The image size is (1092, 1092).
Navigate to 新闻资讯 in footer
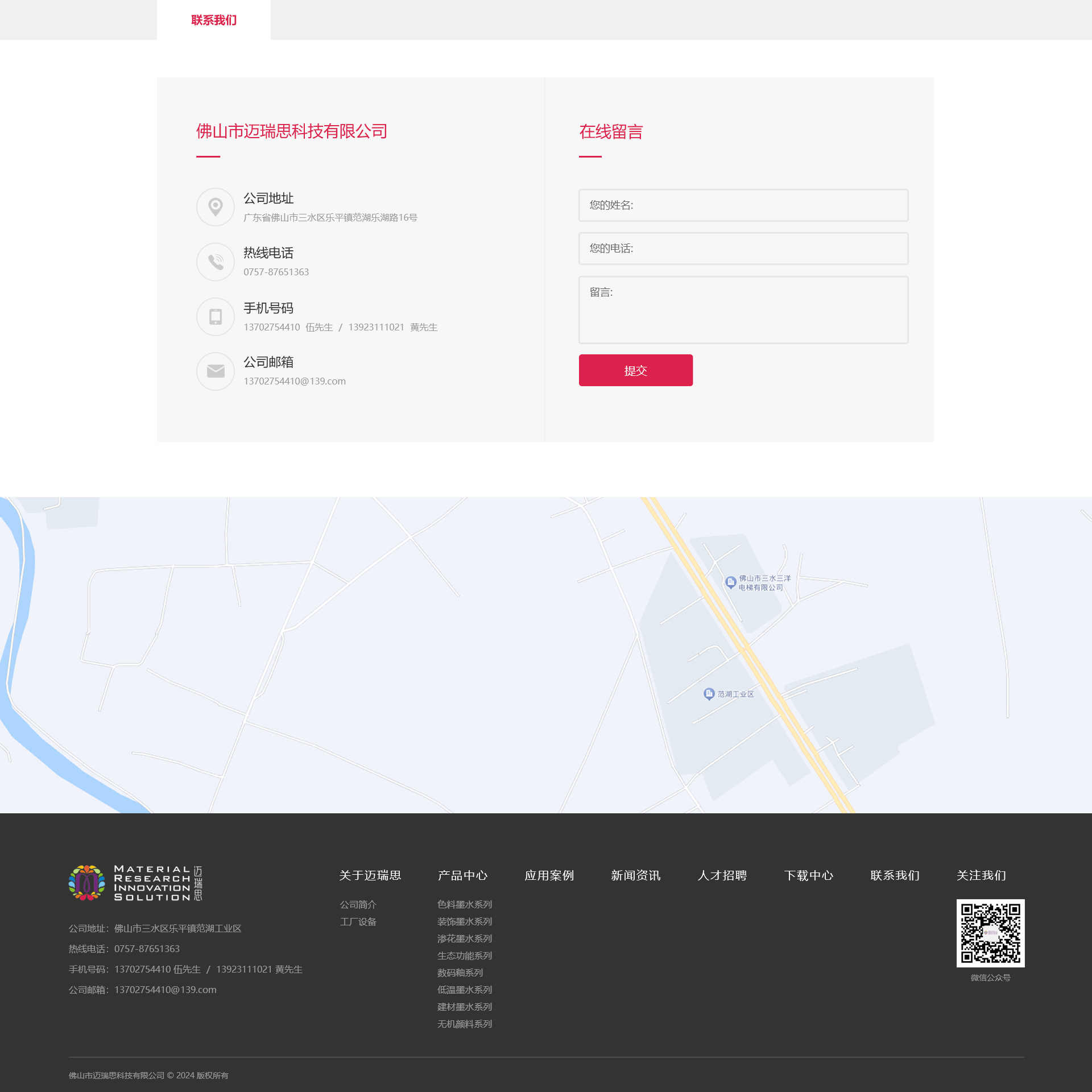pyautogui.click(x=635, y=875)
